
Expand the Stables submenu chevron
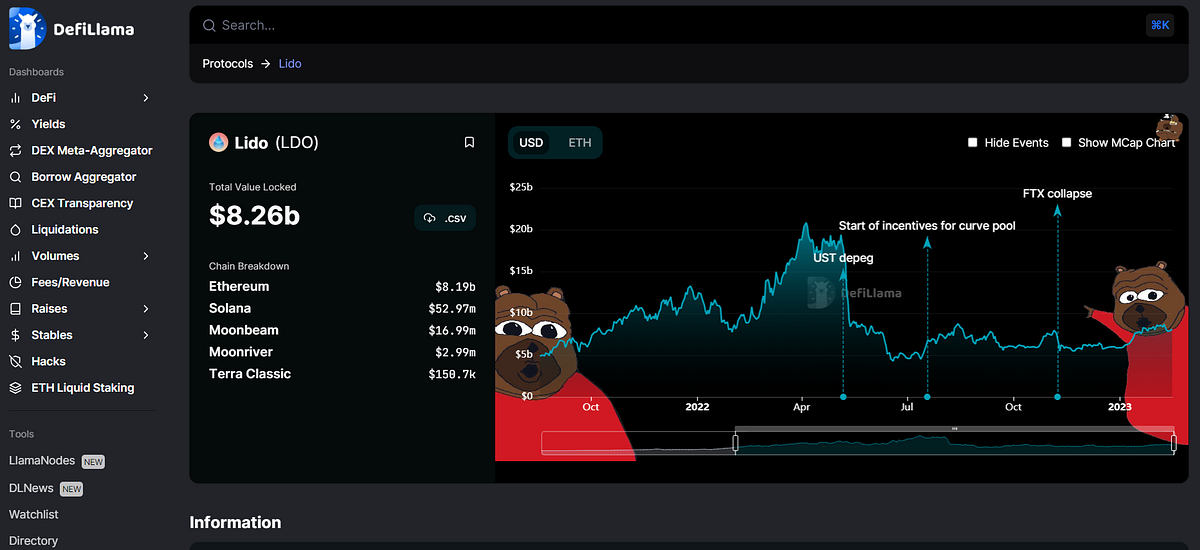pos(146,335)
